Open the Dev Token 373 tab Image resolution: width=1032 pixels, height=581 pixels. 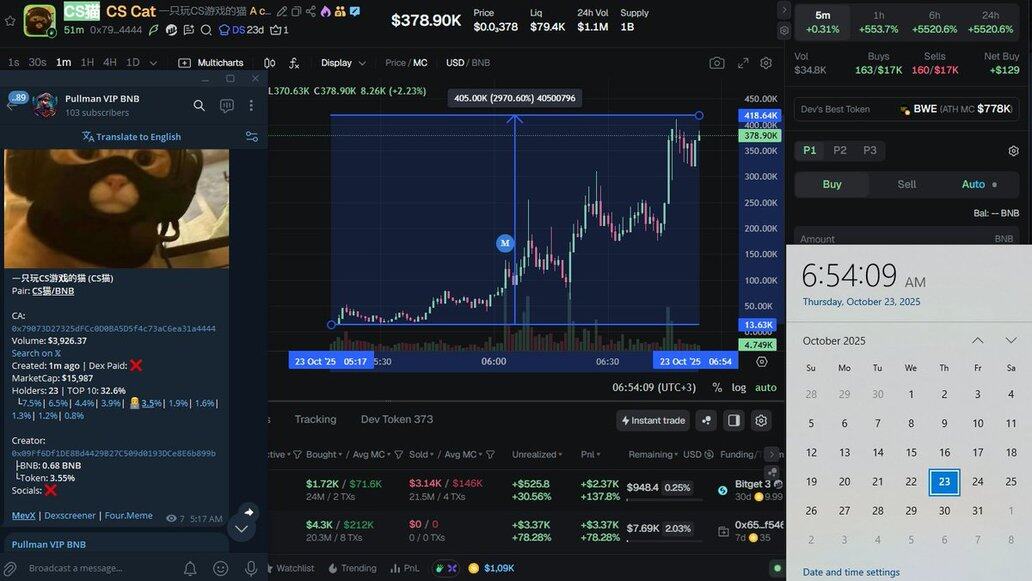[397, 420]
